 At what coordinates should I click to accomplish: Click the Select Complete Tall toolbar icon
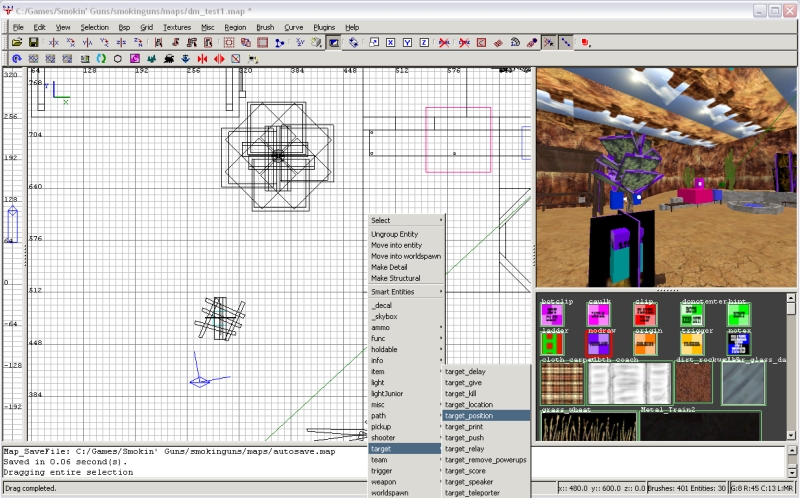pyautogui.click(x=158, y=43)
